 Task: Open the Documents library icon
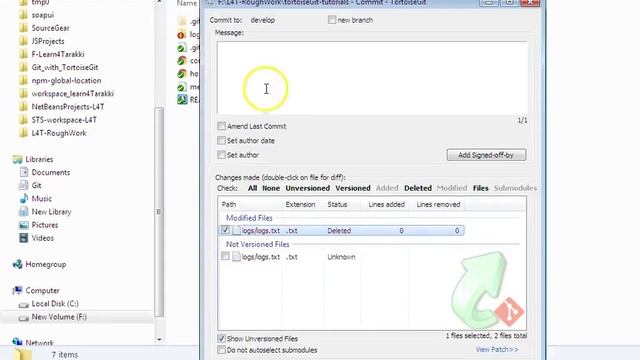24,172
